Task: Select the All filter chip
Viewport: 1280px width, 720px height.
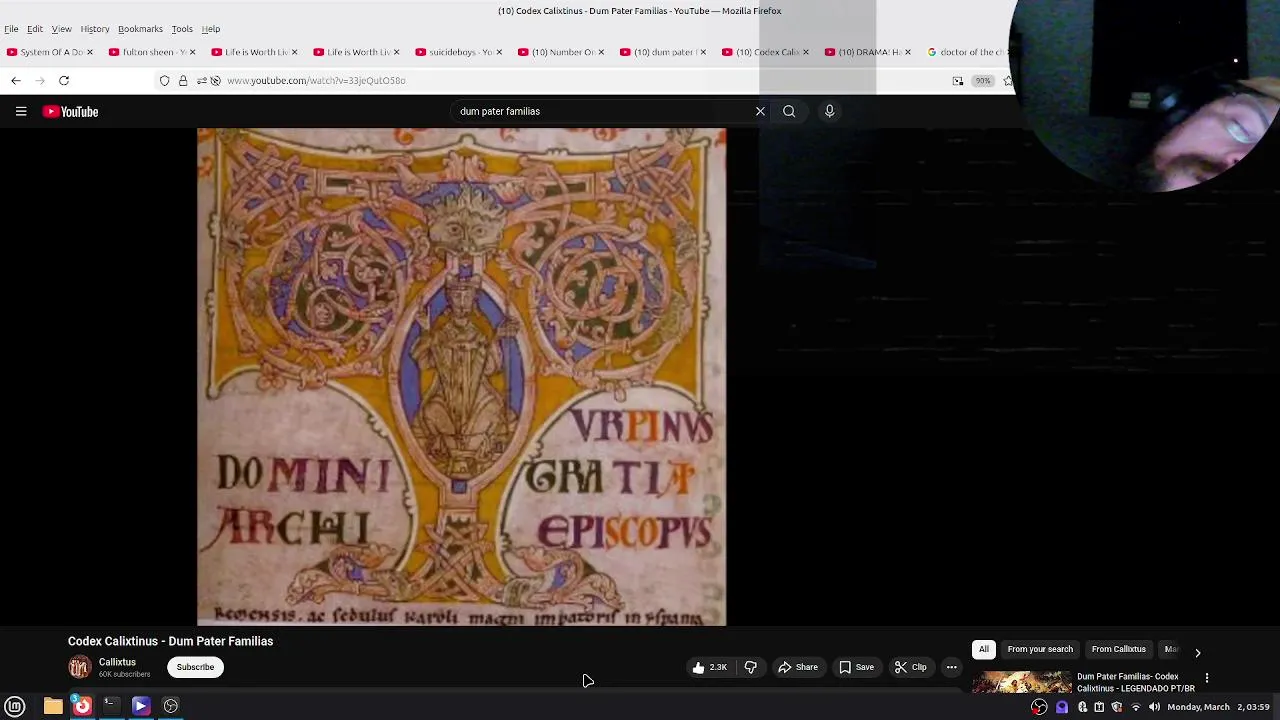Action: pos(984,649)
